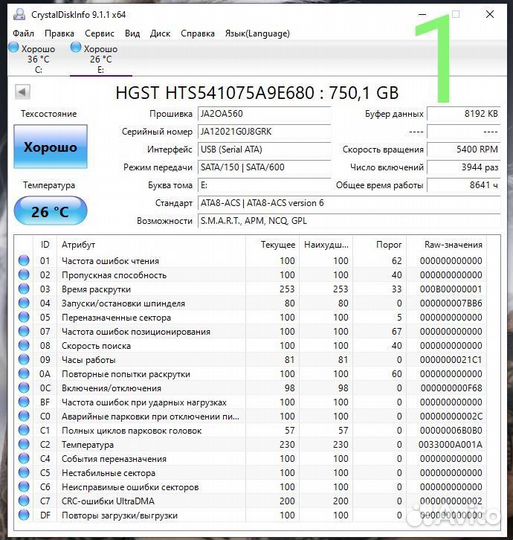This screenshot has width=513, height=540.
Task: Select row Полных циклов парковок головок
Action: [x=251, y=430]
